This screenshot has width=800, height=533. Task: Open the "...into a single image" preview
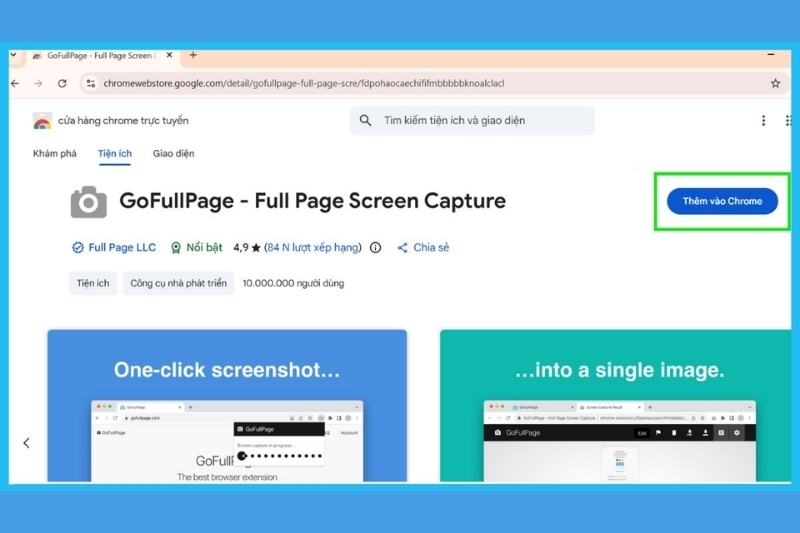click(x=616, y=405)
